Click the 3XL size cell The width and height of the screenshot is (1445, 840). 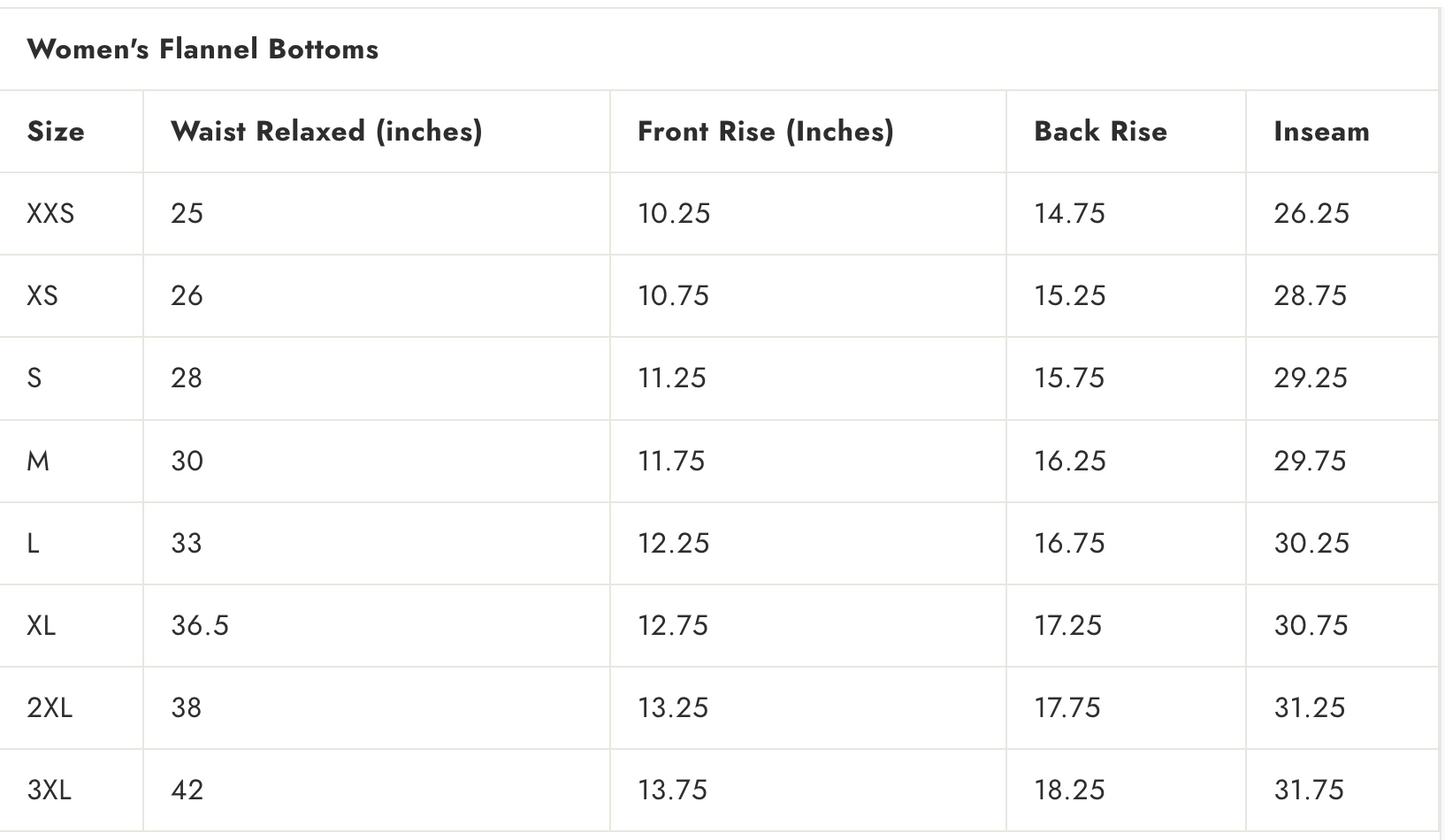49,790
